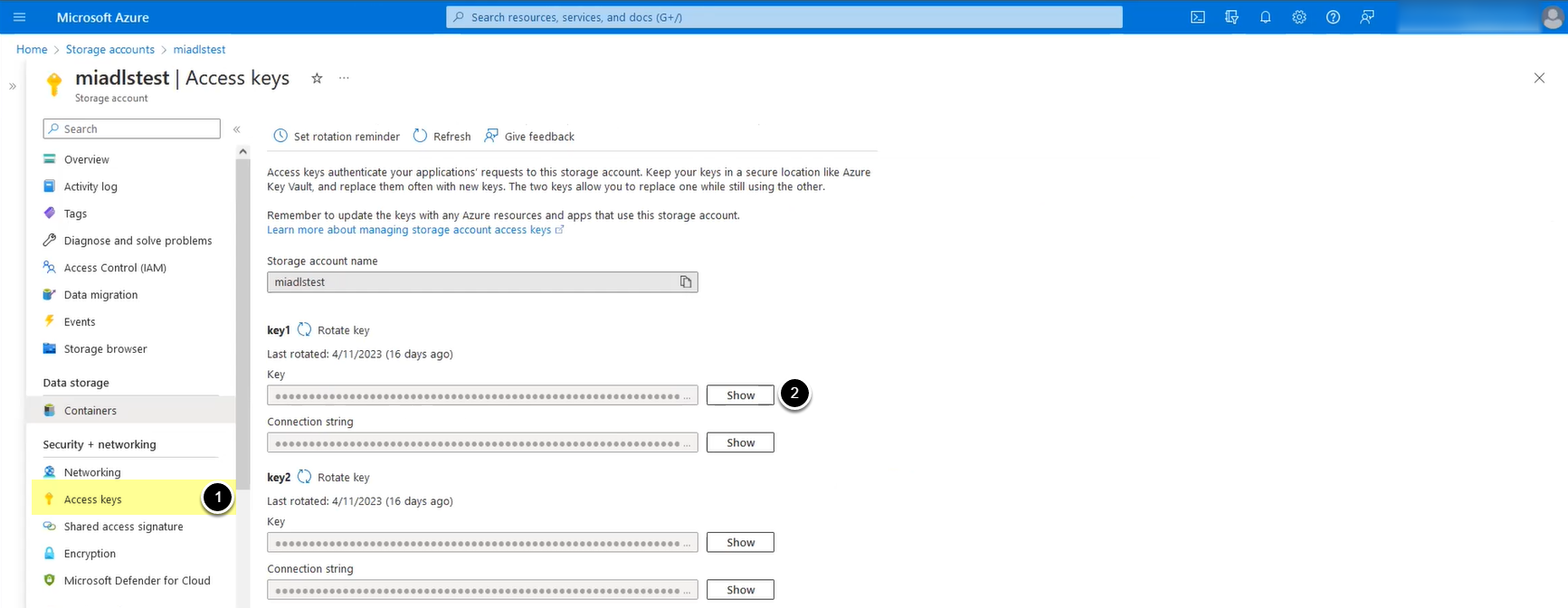Refresh the access keys page

pyautogui.click(x=442, y=137)
